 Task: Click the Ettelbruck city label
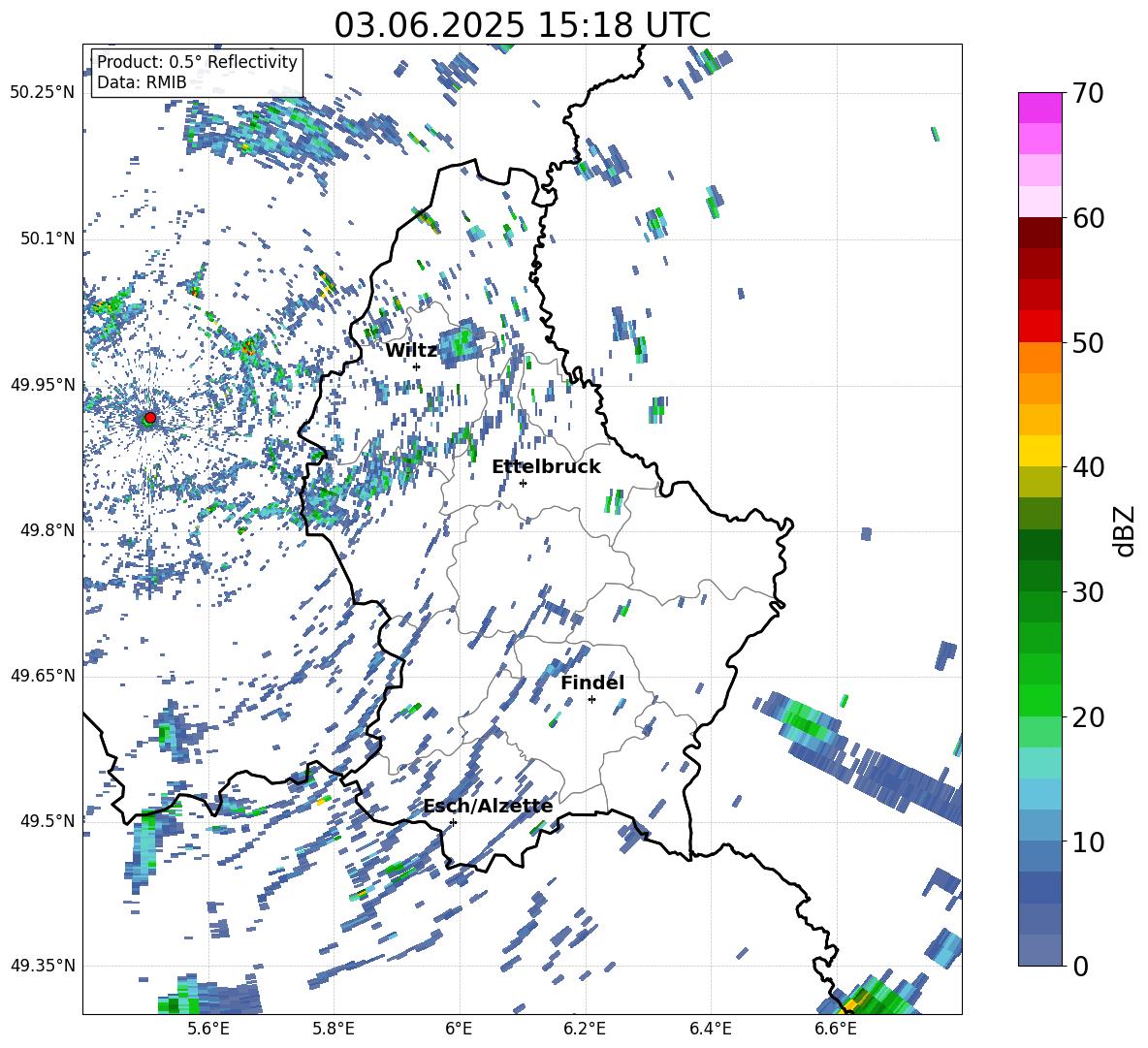click(x=546, y=467)
